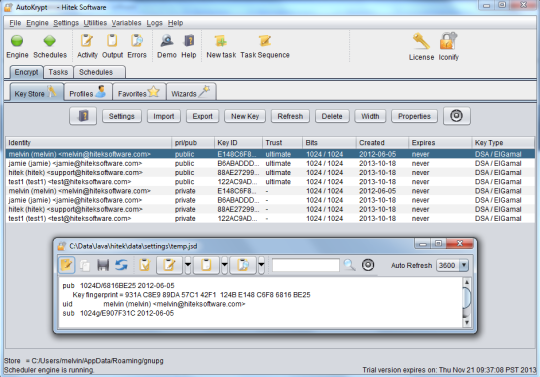This screenshot has width=540, height=377.
Task: Click the output clipboard button in temp.jsd window
Action: tap(206, 265)
